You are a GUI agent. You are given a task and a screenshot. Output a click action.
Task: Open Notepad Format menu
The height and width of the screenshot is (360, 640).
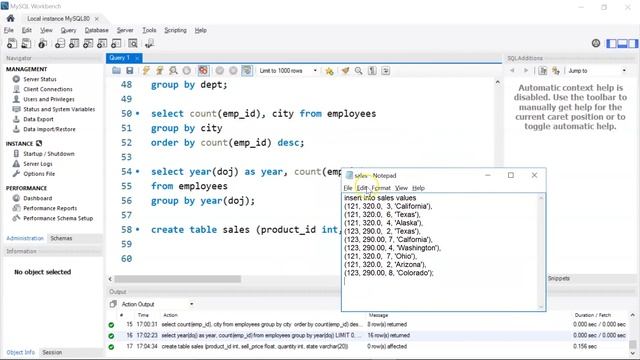point(381,188)
